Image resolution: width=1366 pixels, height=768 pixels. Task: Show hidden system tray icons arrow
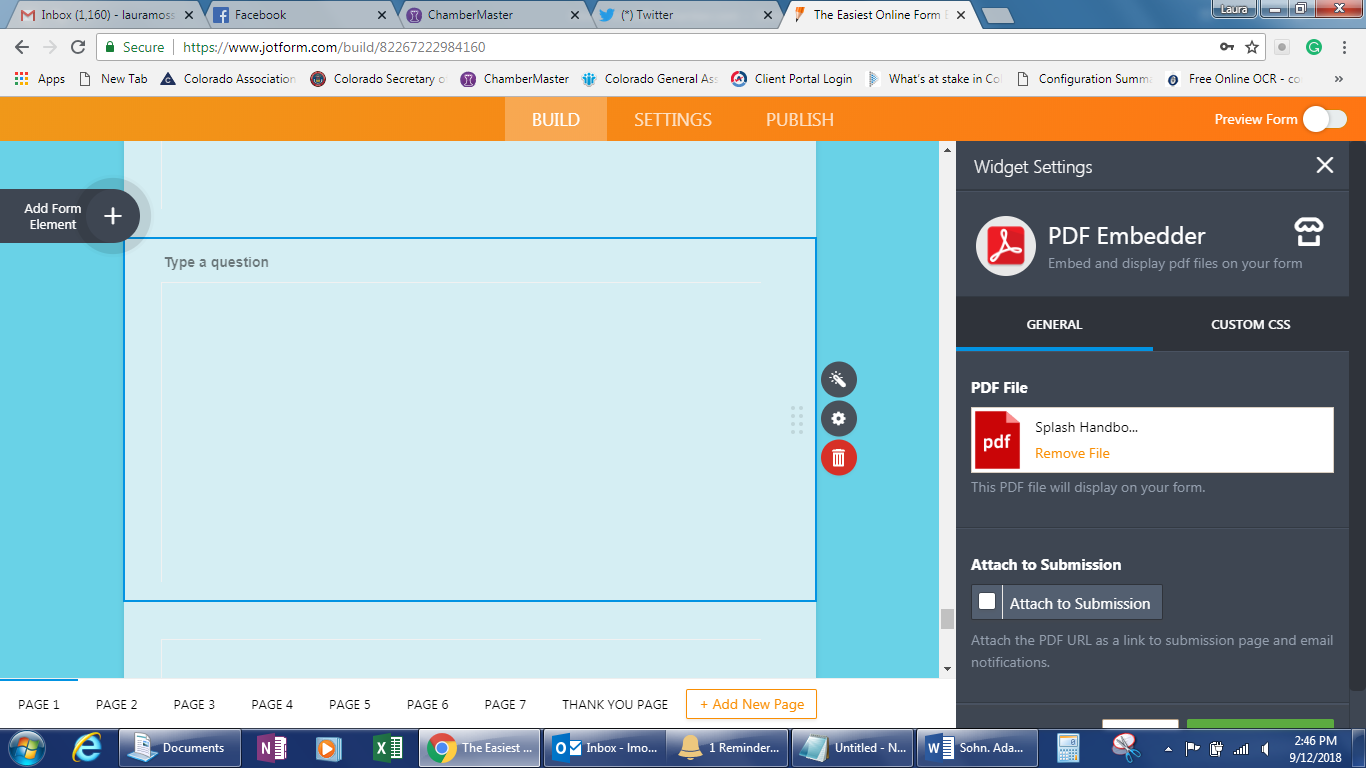(x=1168, y=748)
